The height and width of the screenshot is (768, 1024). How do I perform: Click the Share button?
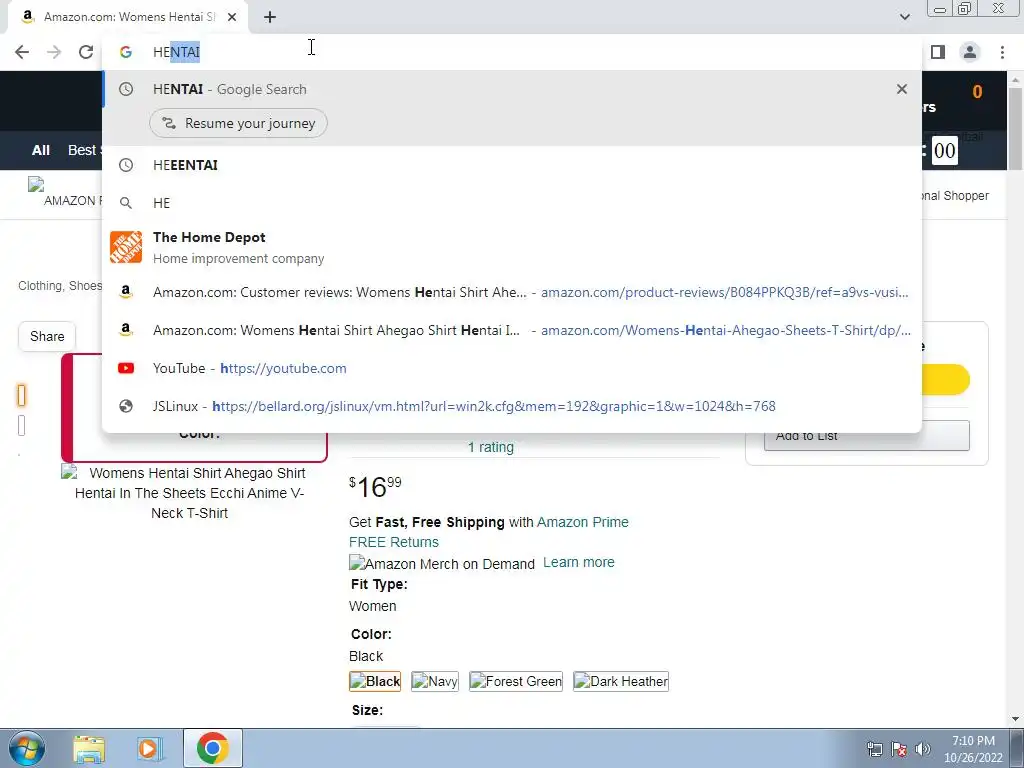pyautogui.click(x=47, y=336)
